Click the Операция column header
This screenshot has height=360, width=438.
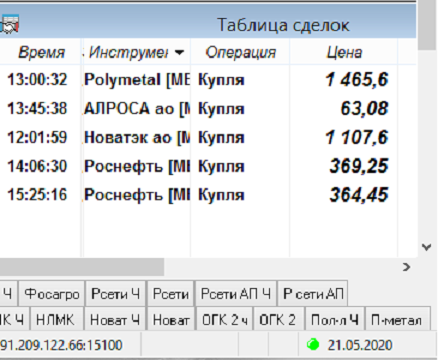tap(241, 52)
